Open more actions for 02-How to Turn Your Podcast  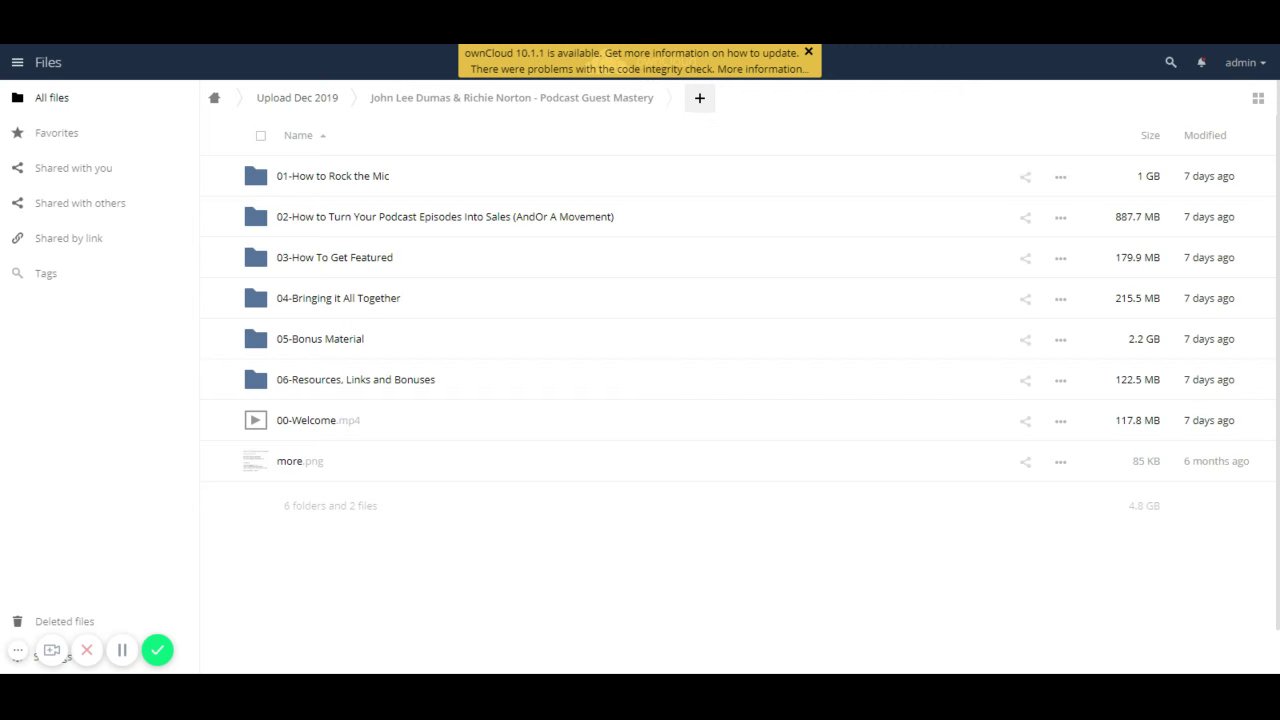coord(1061,217)
